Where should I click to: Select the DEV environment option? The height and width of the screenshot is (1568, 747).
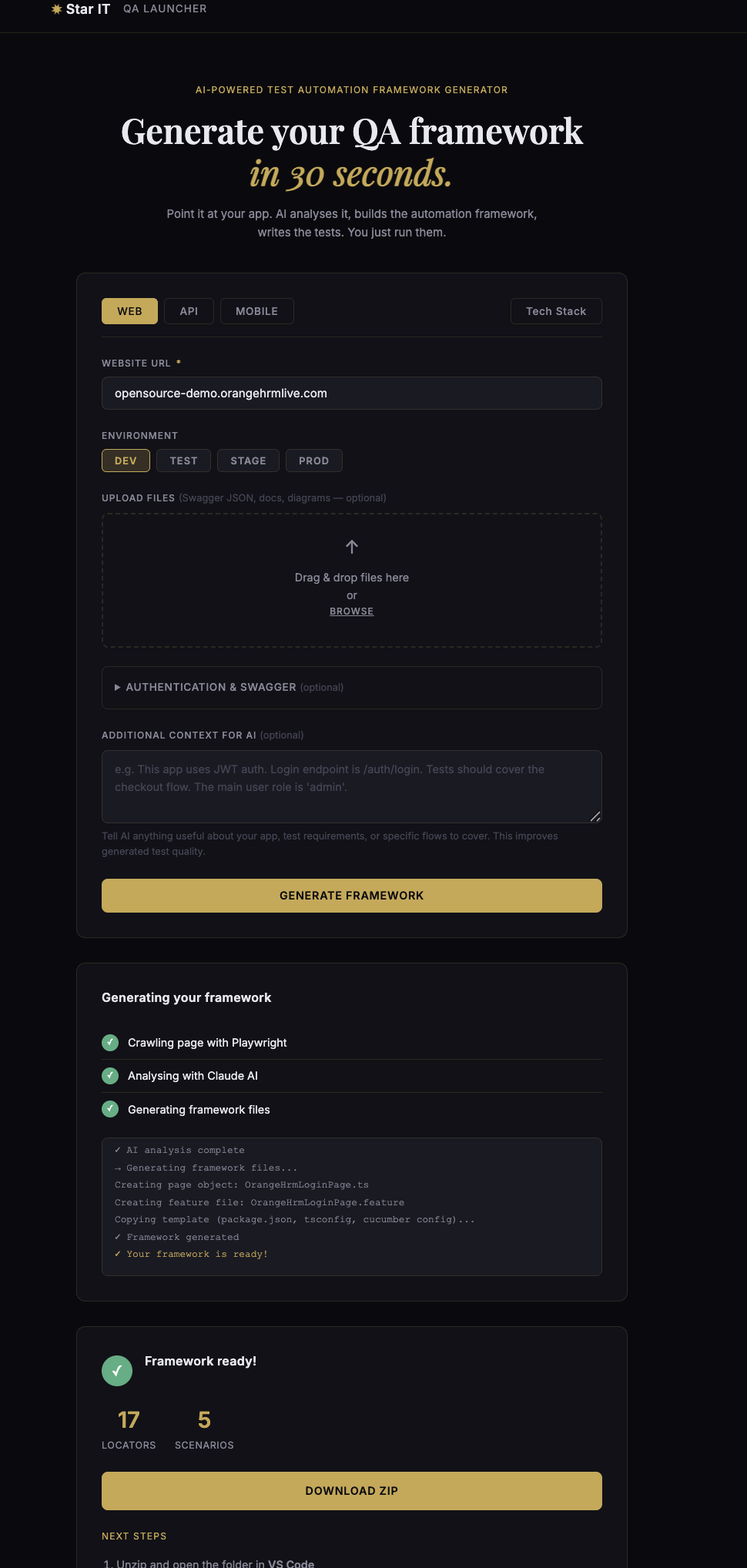pyautogui.click(x=126, y=461)
